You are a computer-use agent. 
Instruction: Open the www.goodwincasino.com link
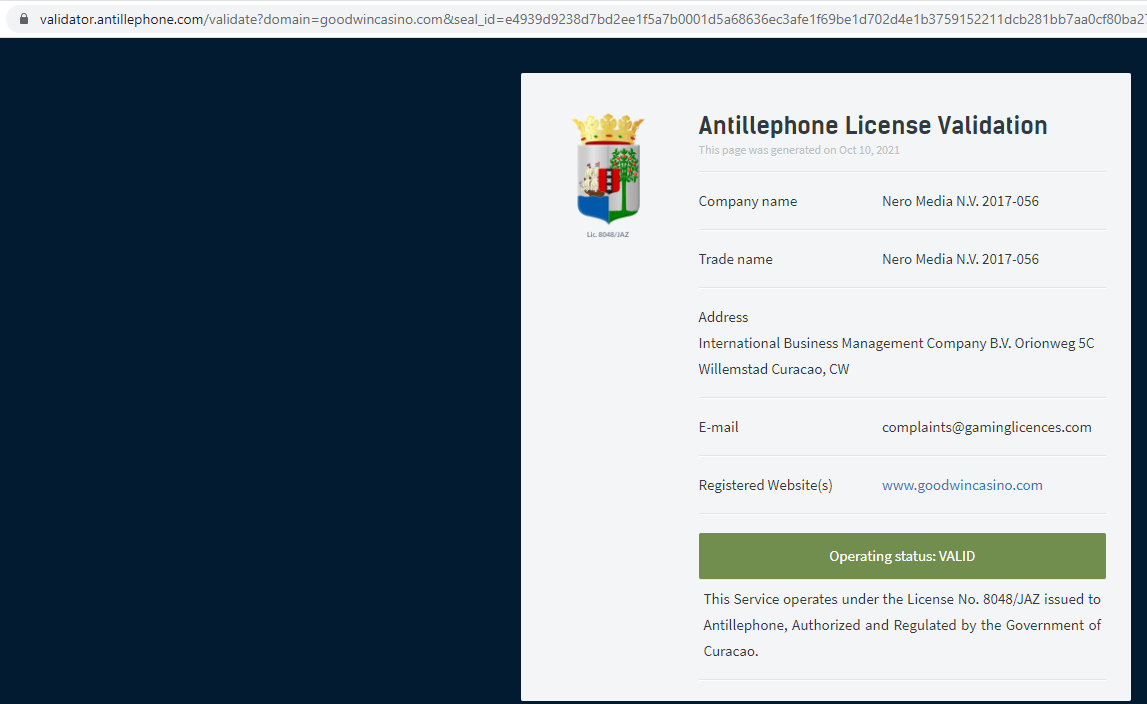[961, 485]
